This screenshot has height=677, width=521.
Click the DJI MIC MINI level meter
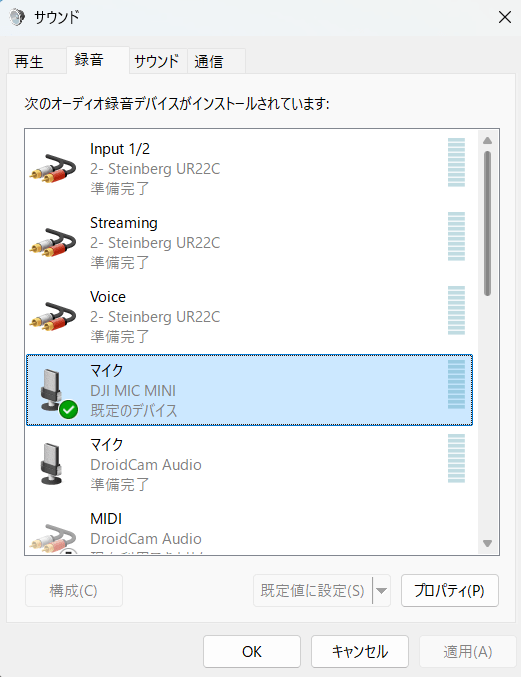(x=456, y=384)
